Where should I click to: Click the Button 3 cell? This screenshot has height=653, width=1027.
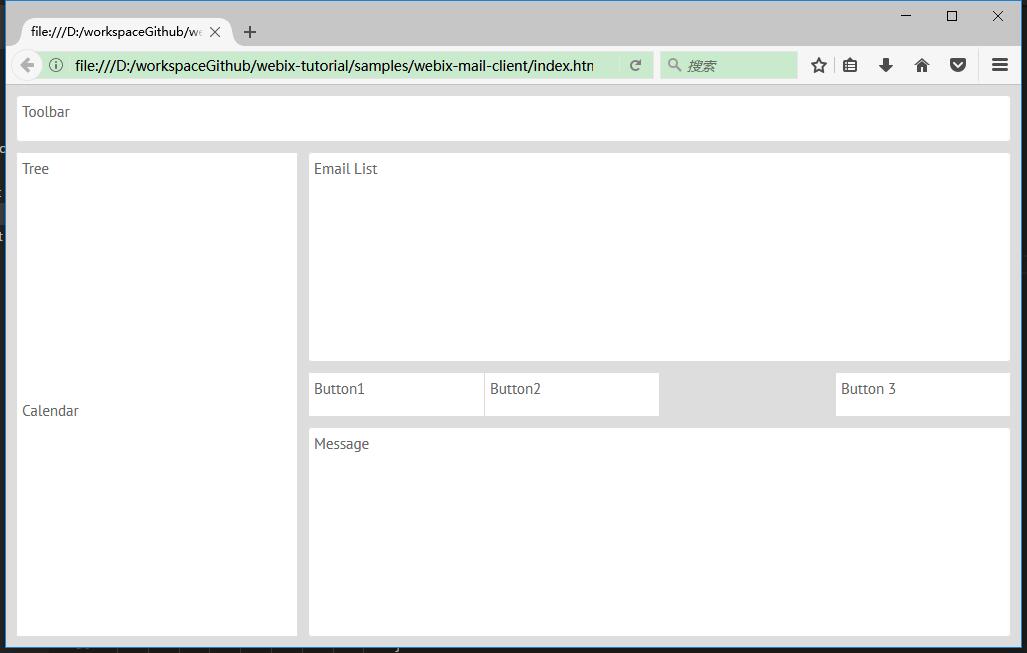(x=923, y=394)
